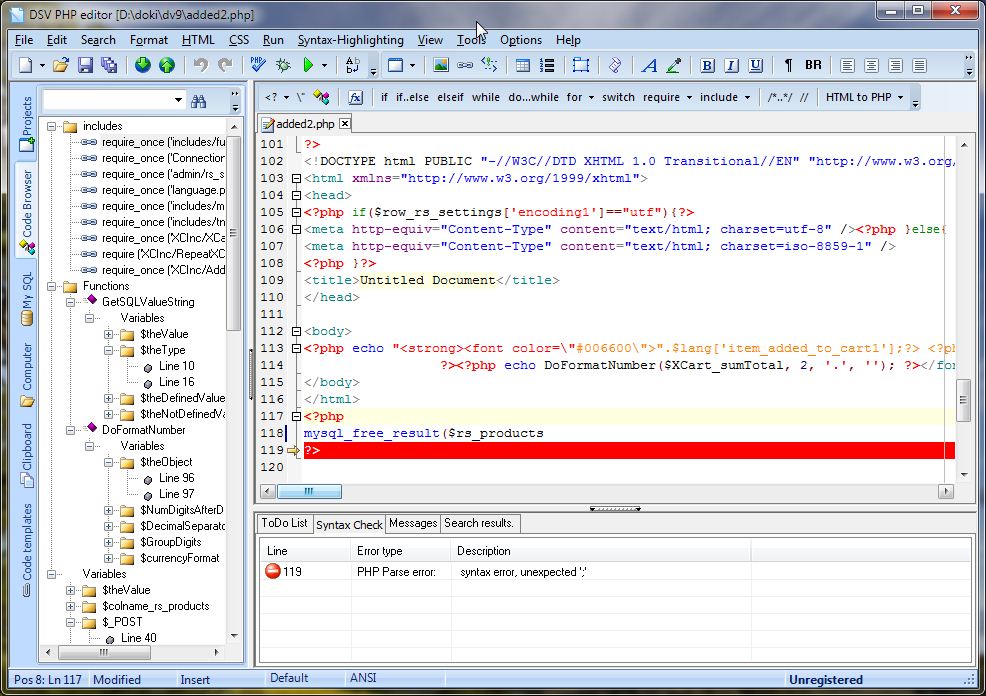
Task: Click the editor horizontal scrollbar thumb
Action: click(x=309, y=492)
